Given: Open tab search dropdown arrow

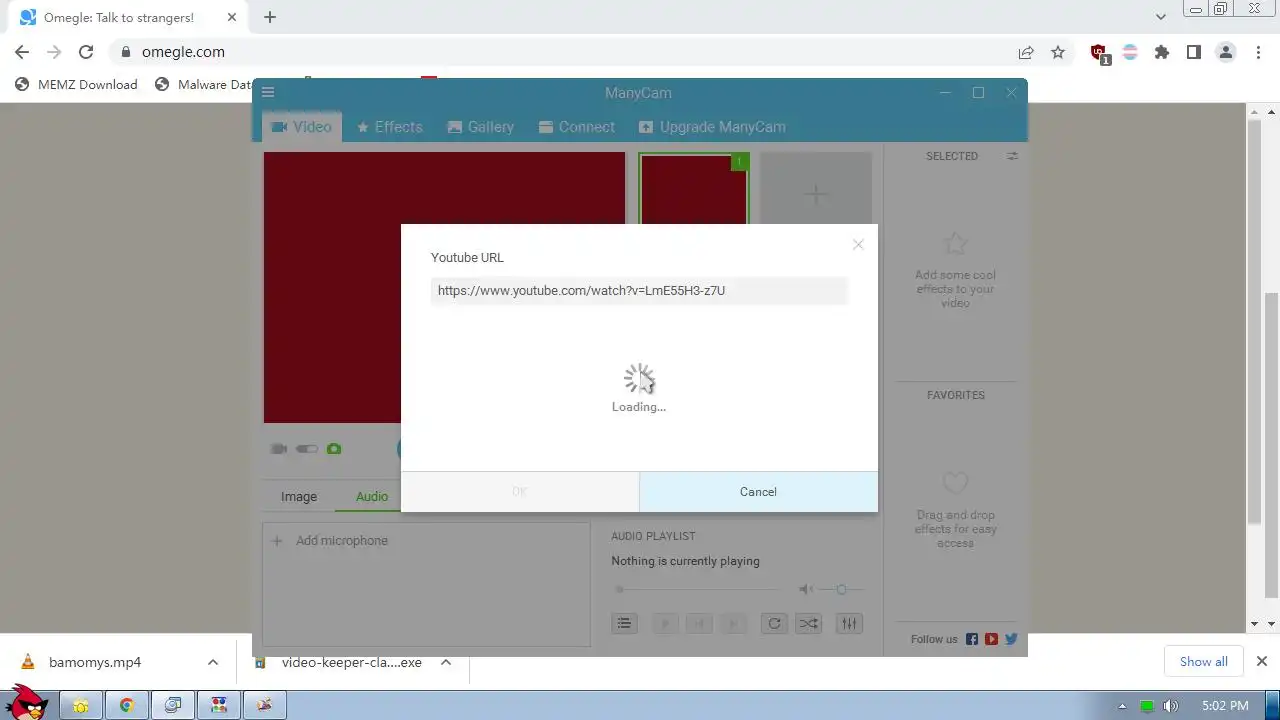Looking at the screenshot, I should point(1161,17).
